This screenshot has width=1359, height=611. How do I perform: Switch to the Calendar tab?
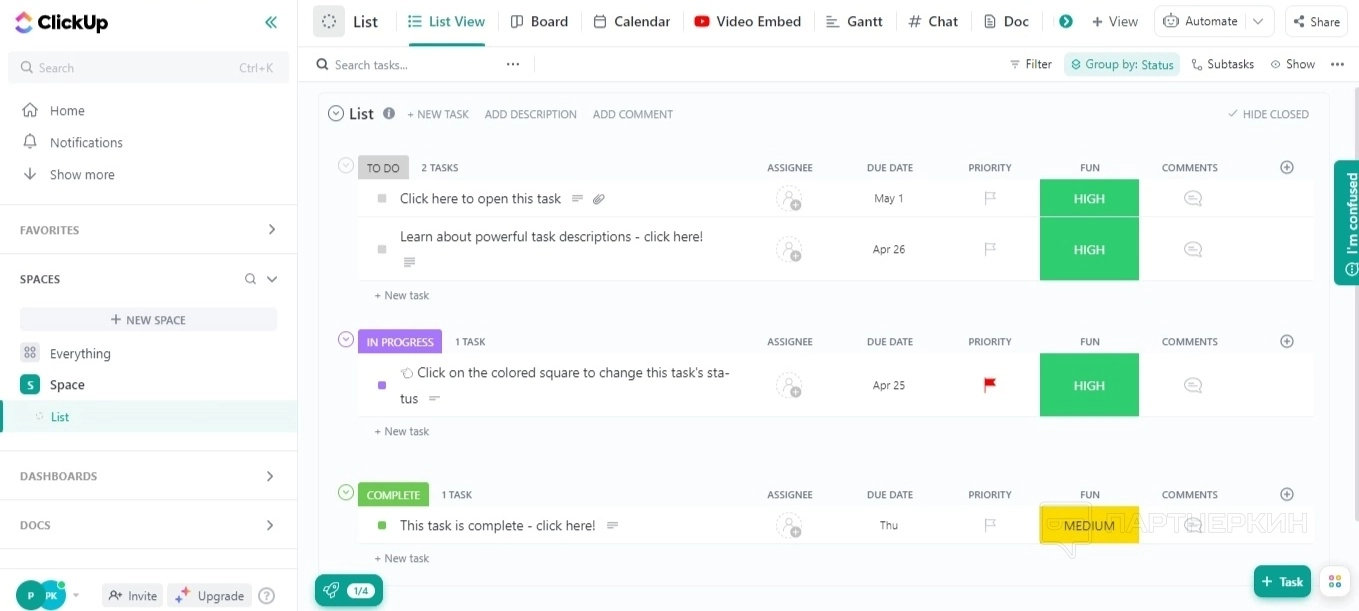(631, 21)
